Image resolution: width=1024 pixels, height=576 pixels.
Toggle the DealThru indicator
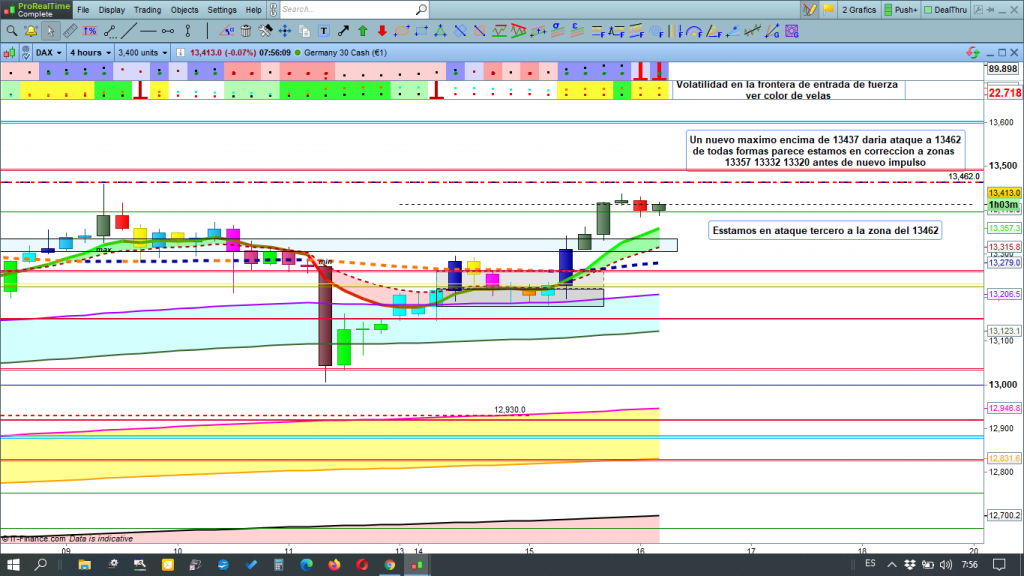pyautogui.click(x=947, y=10)
